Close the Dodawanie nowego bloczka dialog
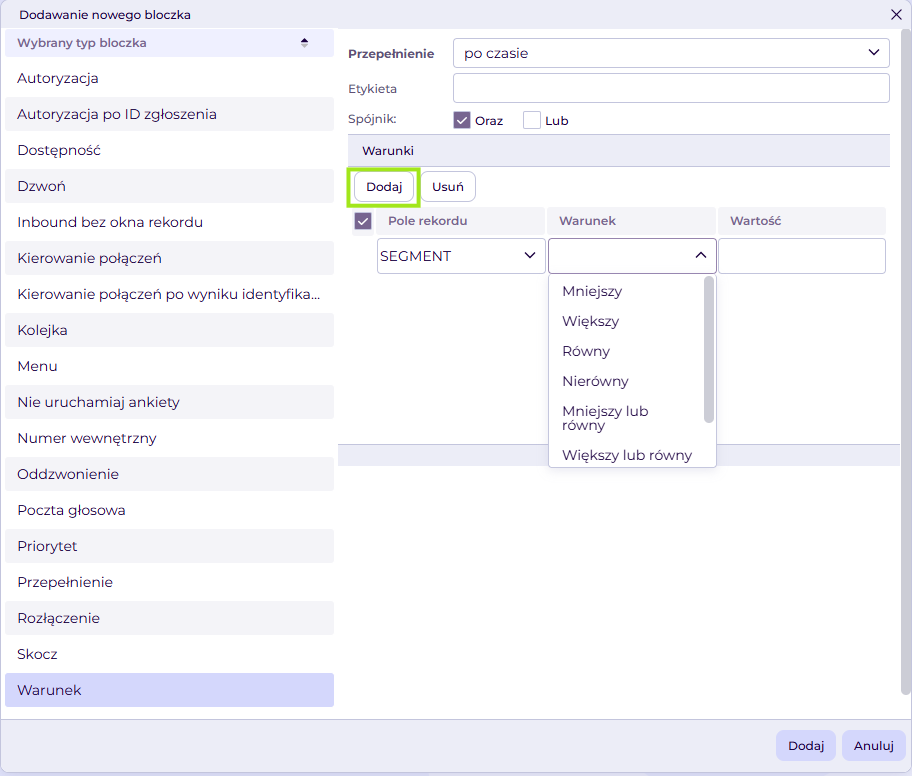The image size is (912, 776). [896, 15]
